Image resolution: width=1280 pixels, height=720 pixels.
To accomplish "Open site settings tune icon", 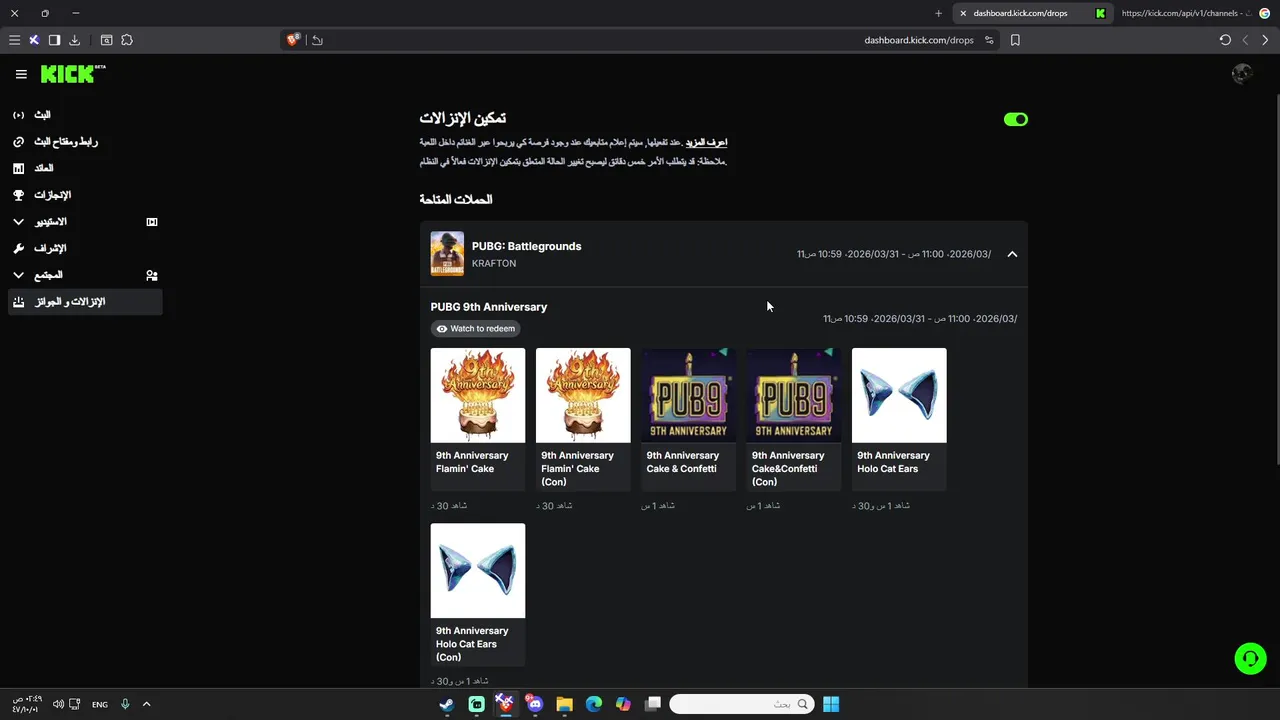I will (989, 40).
